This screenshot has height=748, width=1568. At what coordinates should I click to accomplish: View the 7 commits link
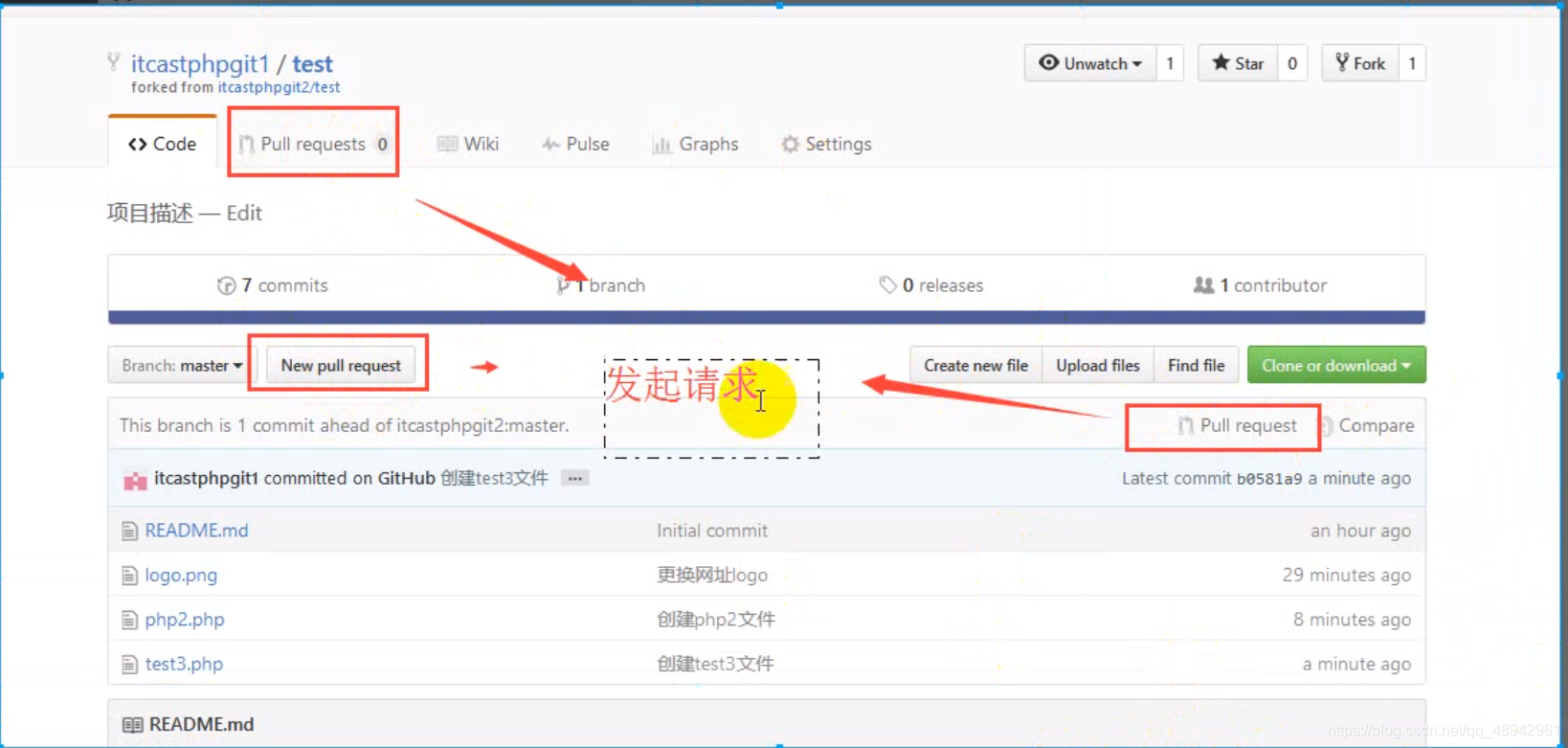(x=273, y=285)
